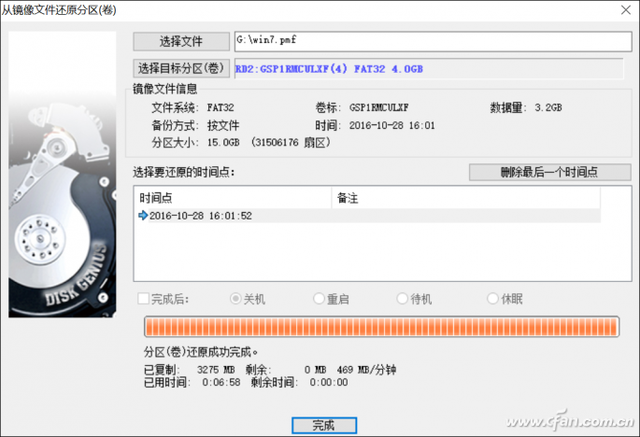
Task: Click the 删除最后一个时间点 button
Action: 550,172
